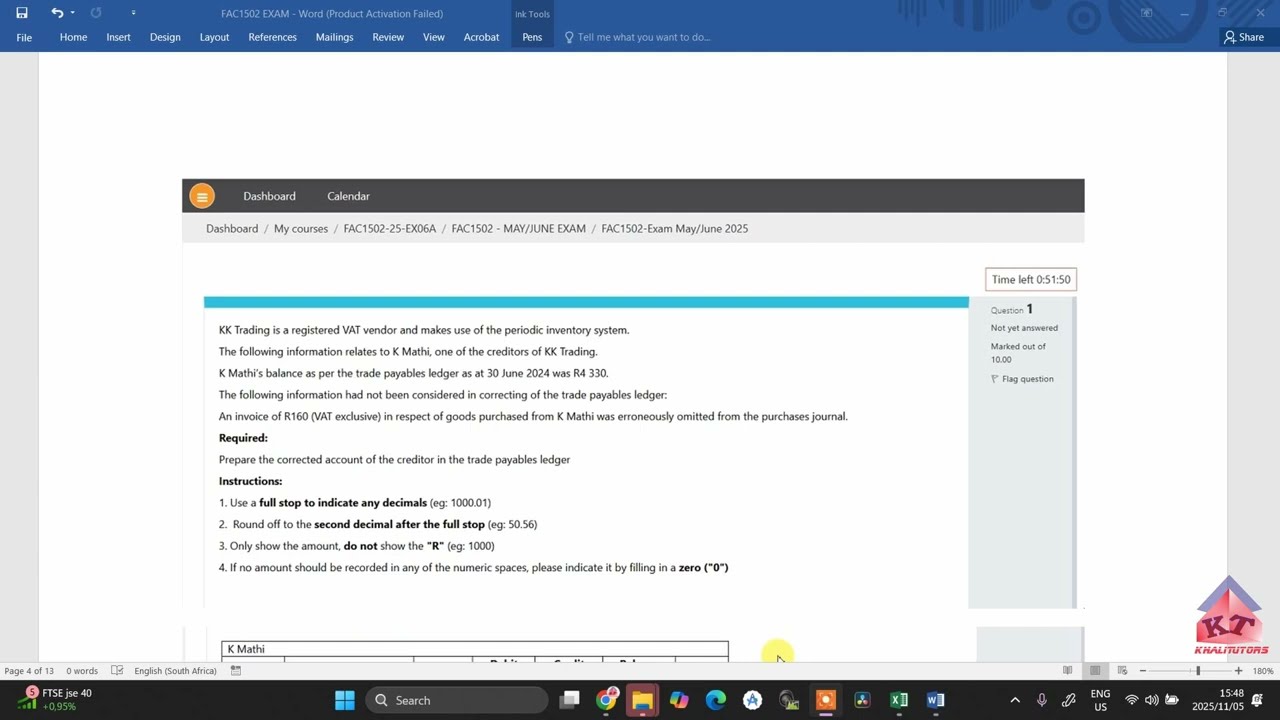The height and width of the screenshot is (720, 1280).
Task: Click the zoom in plus button
Action: click(1238, 671)
